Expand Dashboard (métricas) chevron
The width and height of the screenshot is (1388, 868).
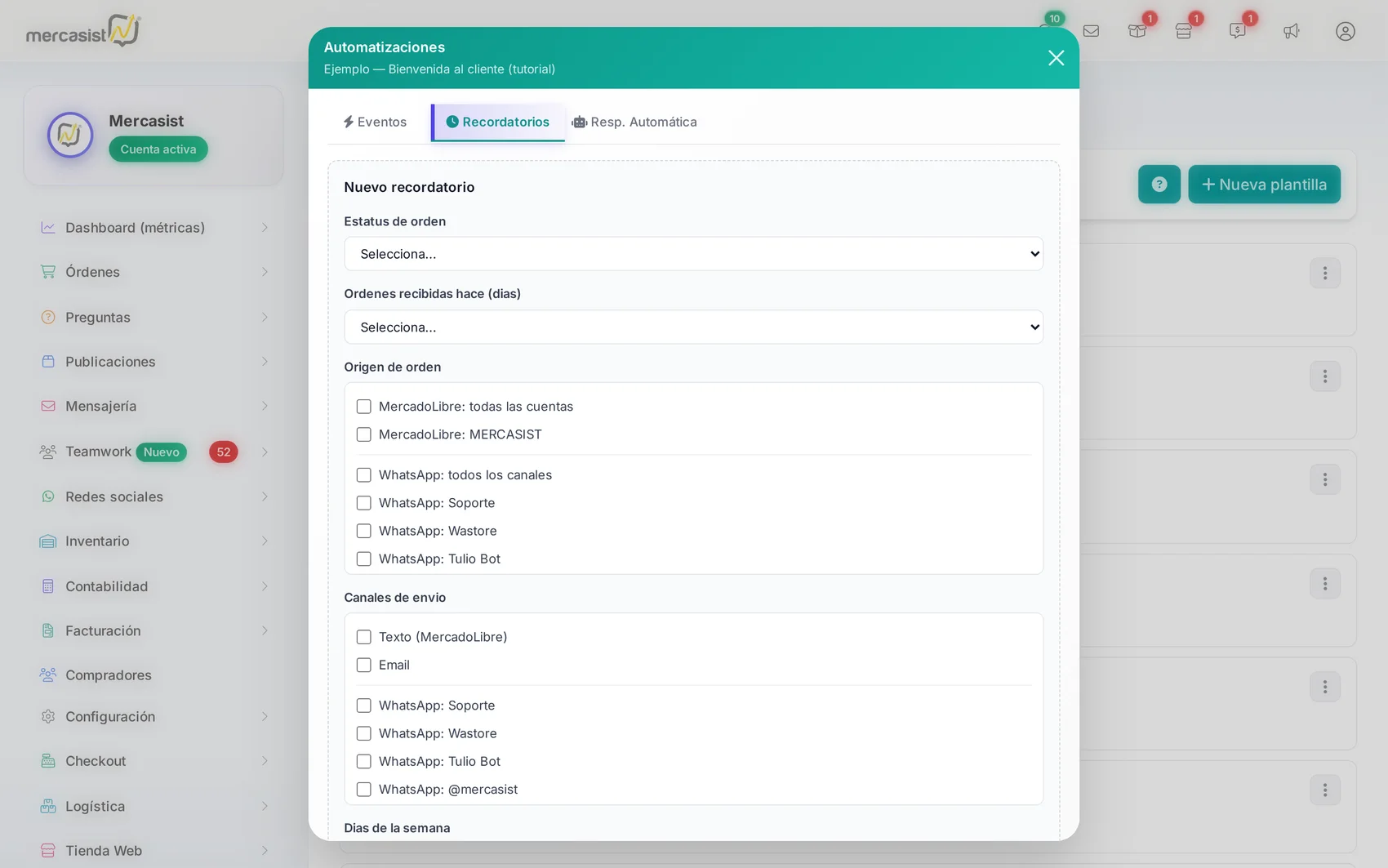click(x=265, y=228)
